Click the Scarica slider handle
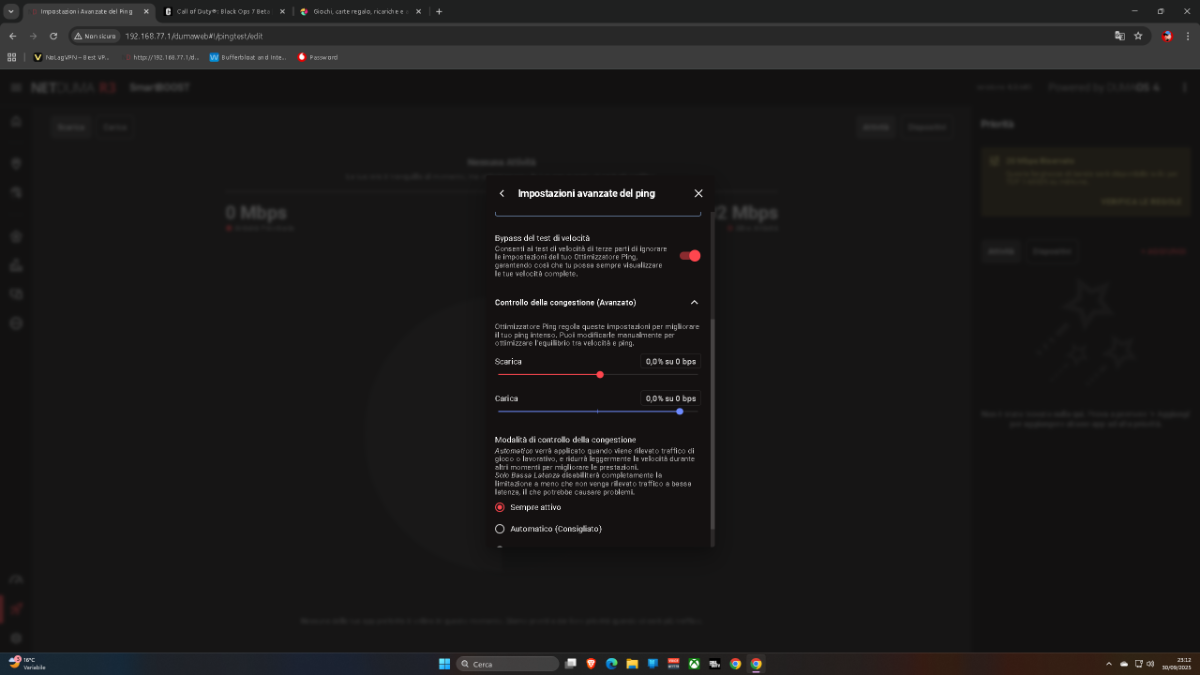This screenshot has height=675, width=1200. 600,375
